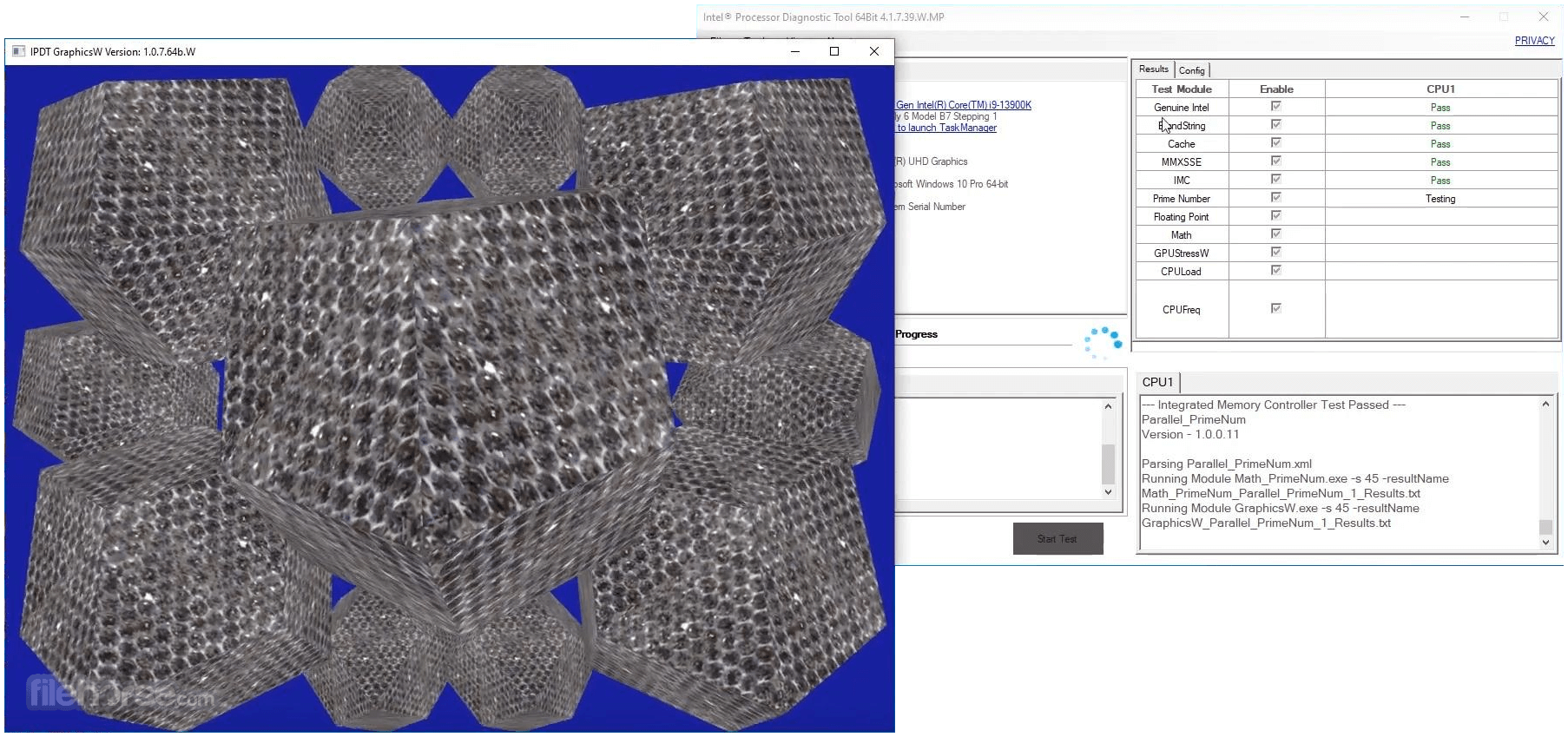Click the CPU1 log scroll-up arrow
This screenshot has width=1568, height=737.
click(x=1545, y=405)
